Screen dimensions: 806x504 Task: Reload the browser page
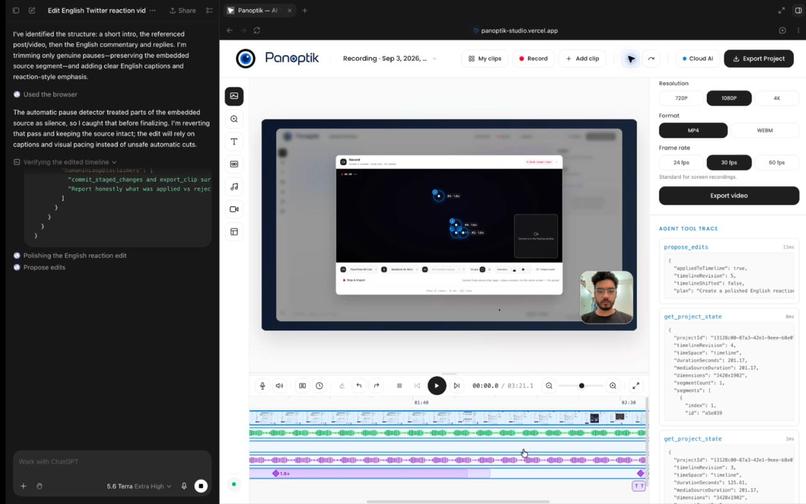pyautogui.click(x=257, y=30)
